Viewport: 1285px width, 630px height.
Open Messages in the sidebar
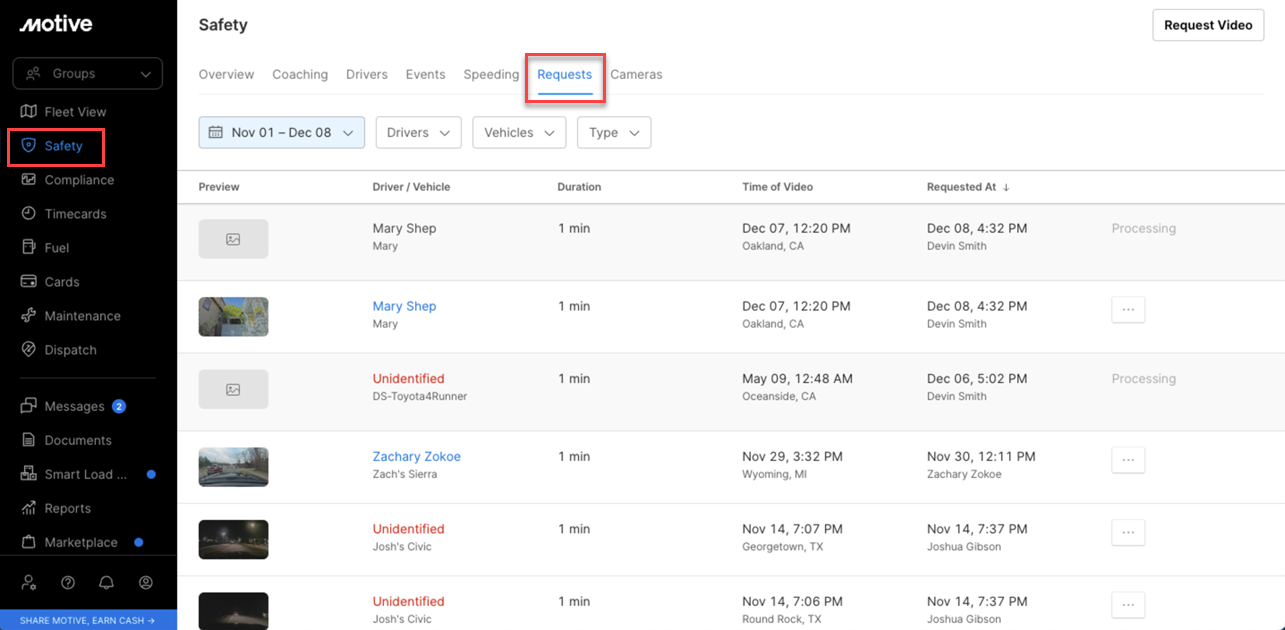74,406
